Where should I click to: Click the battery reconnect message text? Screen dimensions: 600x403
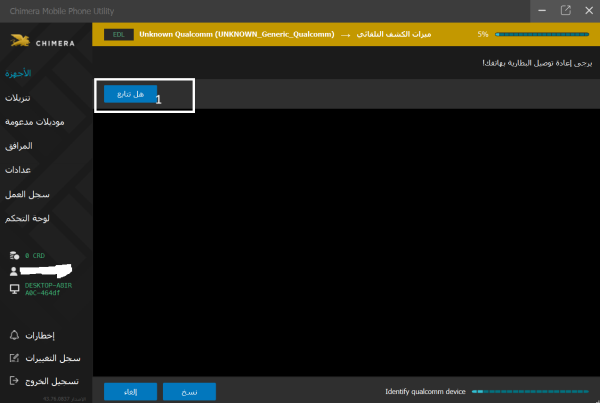pos(537,63)
